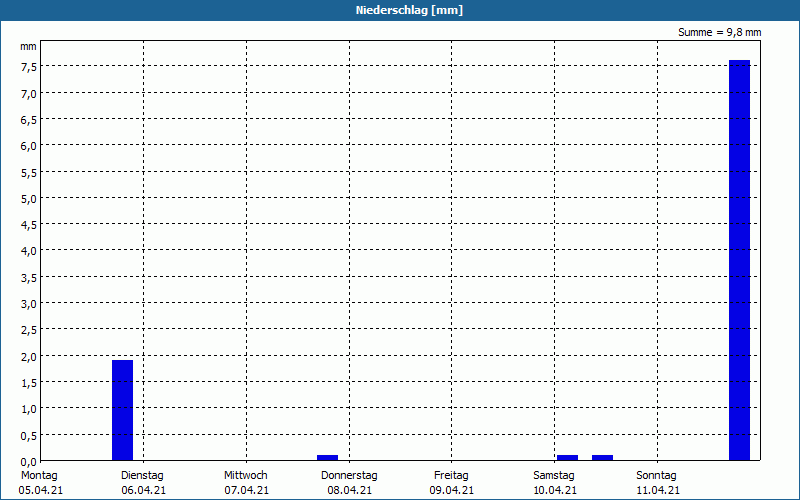Click the Freitag axis label

point(452,476)
